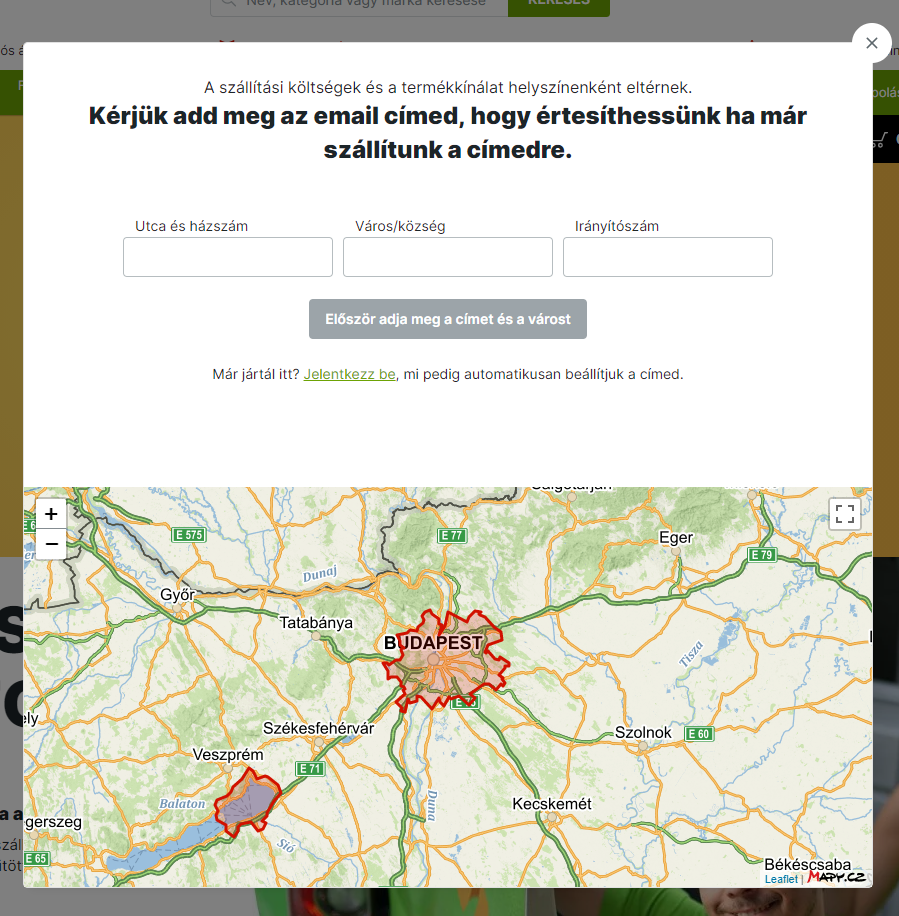Zoom out on the delivery map
This screenshot has width=899, height=916.
51,544
